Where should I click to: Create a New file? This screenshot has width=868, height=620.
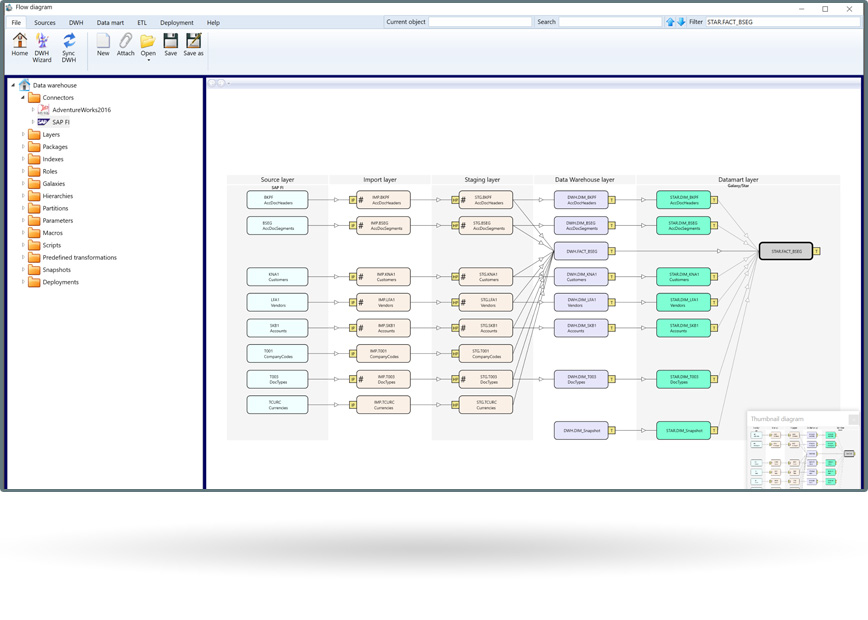103,40
